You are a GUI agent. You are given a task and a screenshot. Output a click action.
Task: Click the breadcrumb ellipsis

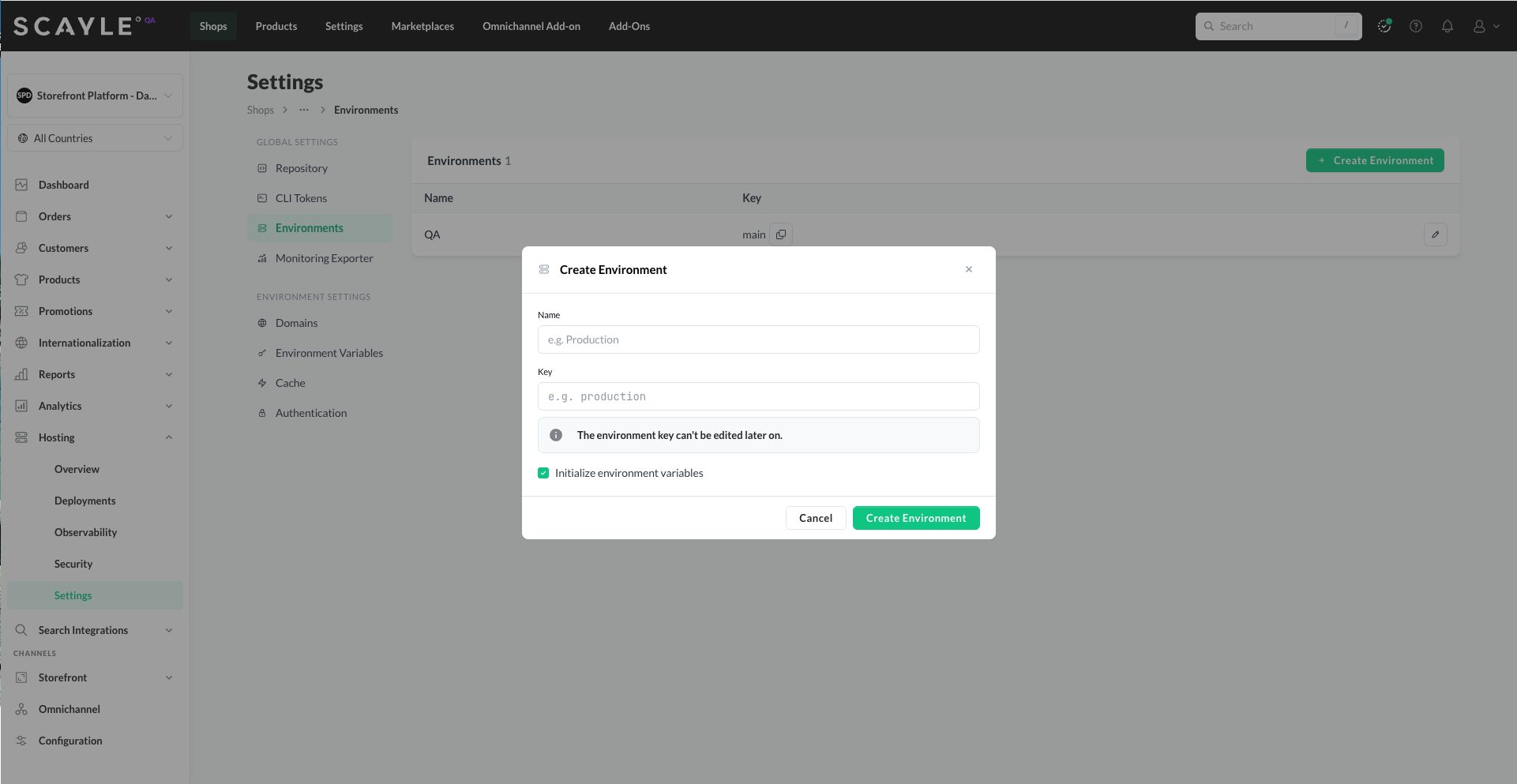click(x=304, y=110)
